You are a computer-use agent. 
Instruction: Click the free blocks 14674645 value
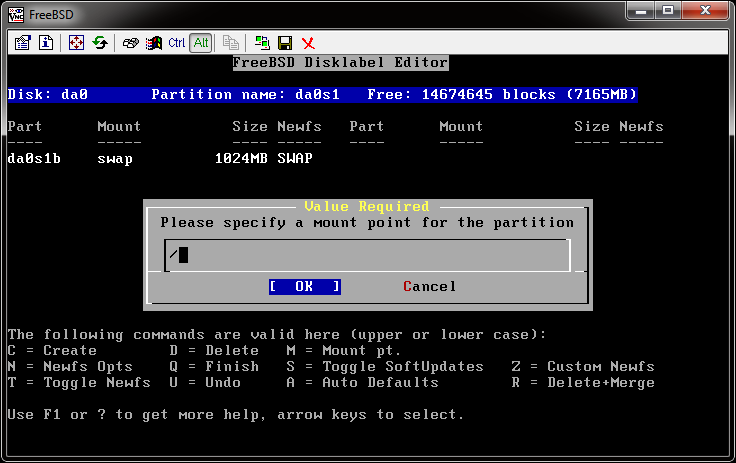click(x=457, y=94)
